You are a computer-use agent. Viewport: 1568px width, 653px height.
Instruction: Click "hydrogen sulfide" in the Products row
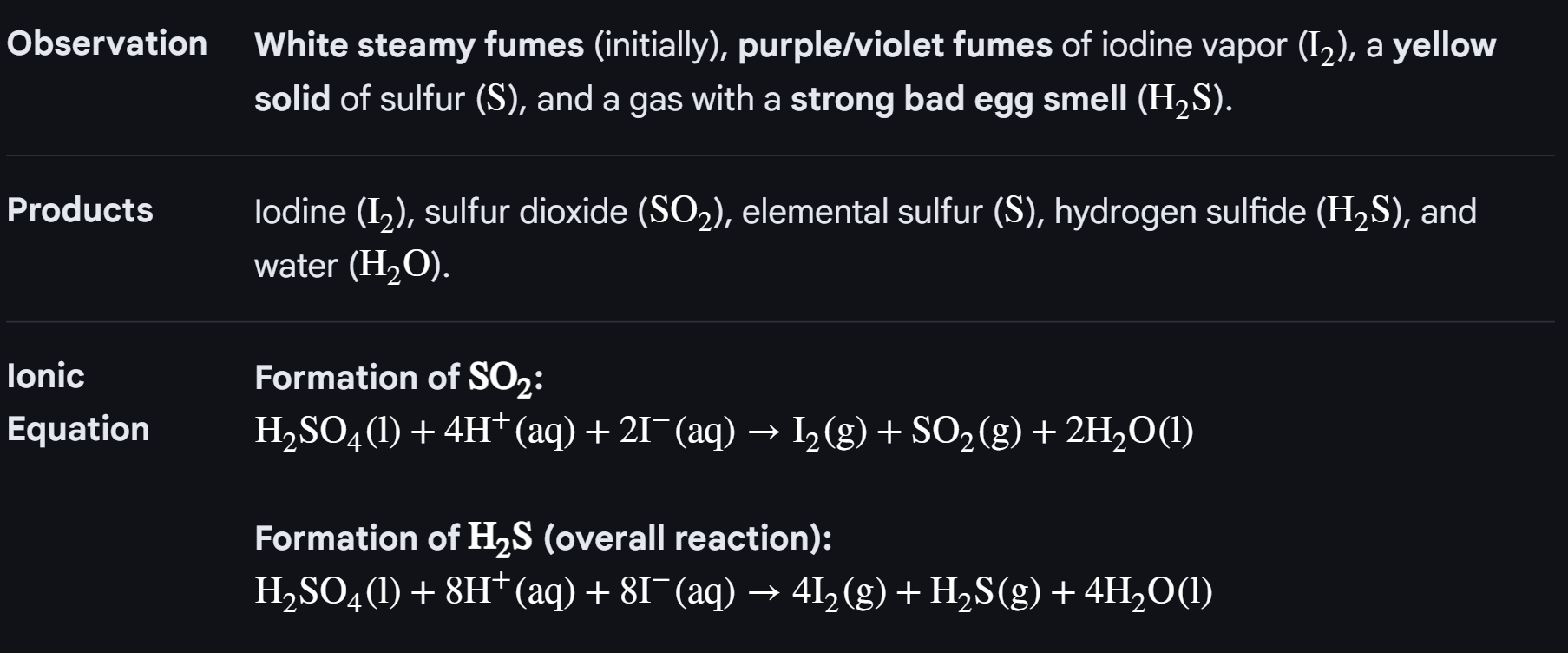point(1180,212)
